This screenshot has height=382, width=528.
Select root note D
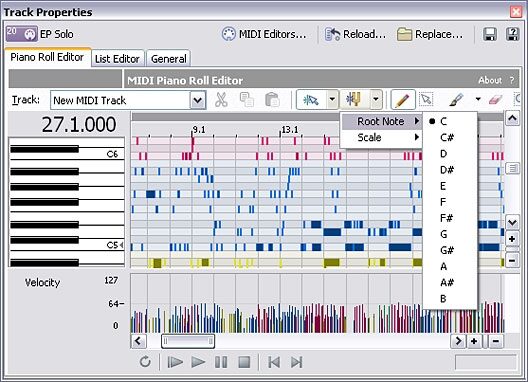(450, 154)
